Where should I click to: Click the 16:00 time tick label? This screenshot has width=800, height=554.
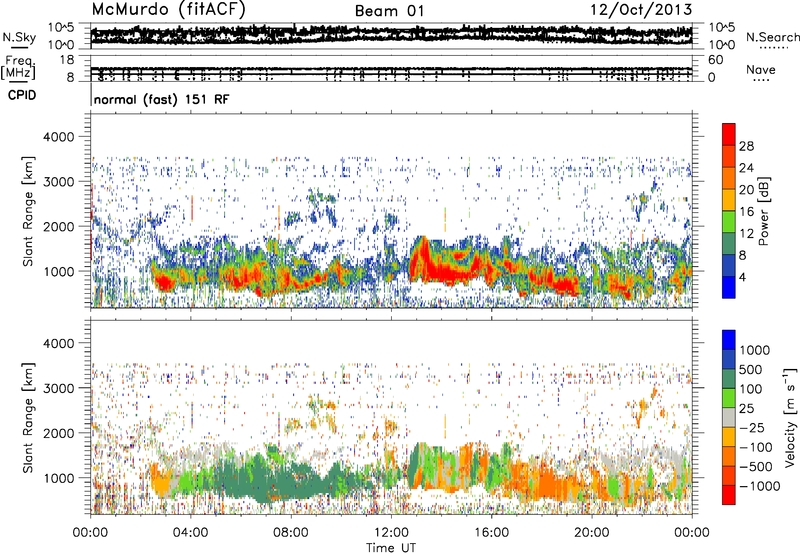point(491,533)
